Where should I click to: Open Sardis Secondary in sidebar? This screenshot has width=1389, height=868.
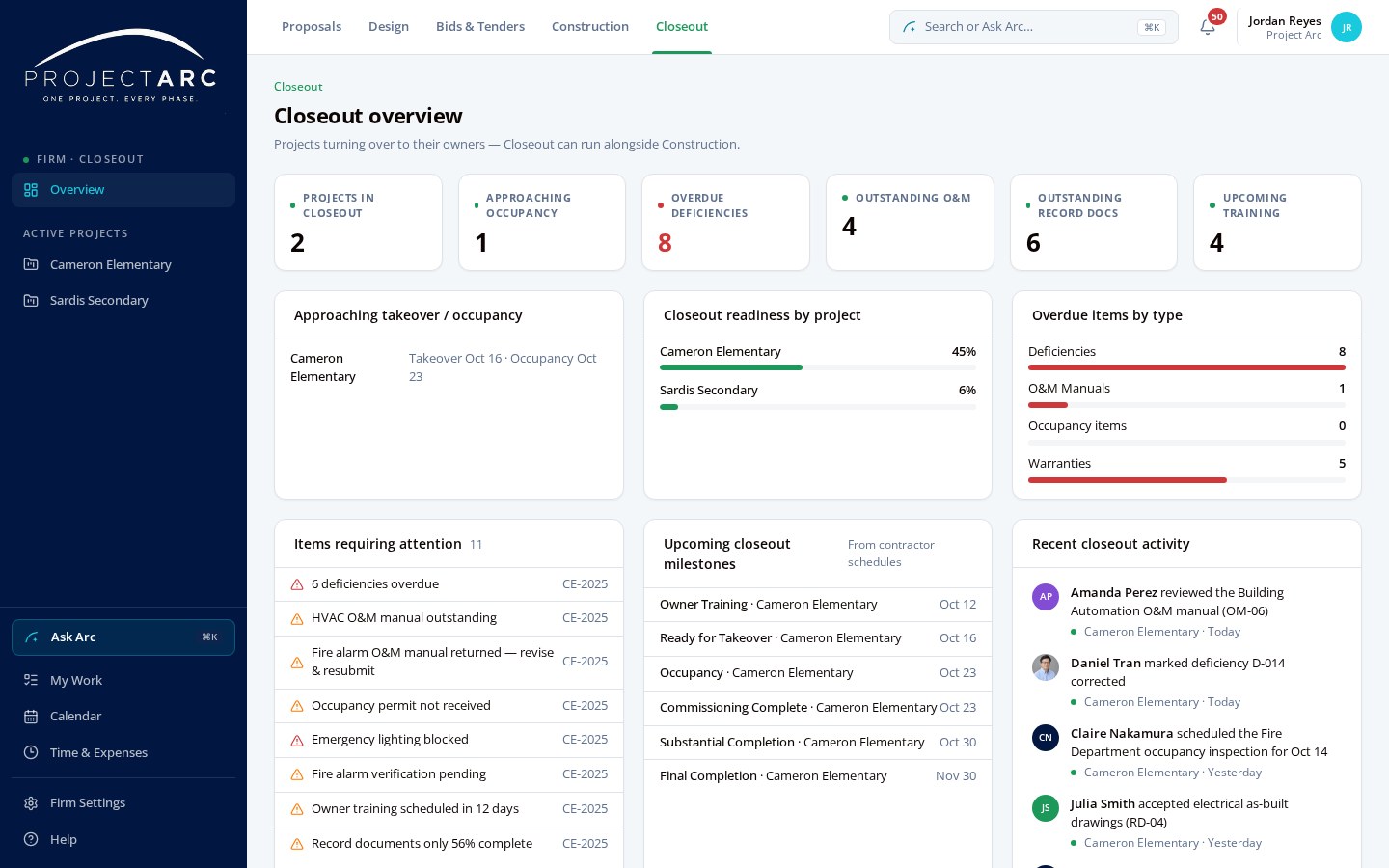click(123, 300)
